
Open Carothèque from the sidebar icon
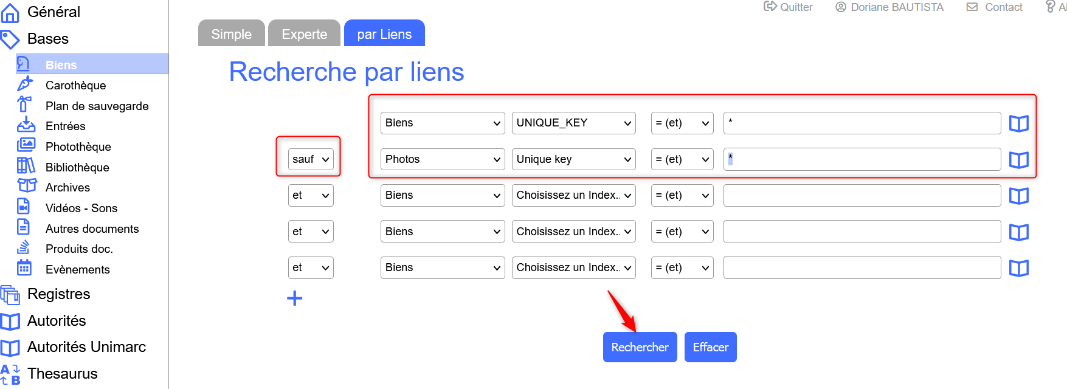[24, 84]
